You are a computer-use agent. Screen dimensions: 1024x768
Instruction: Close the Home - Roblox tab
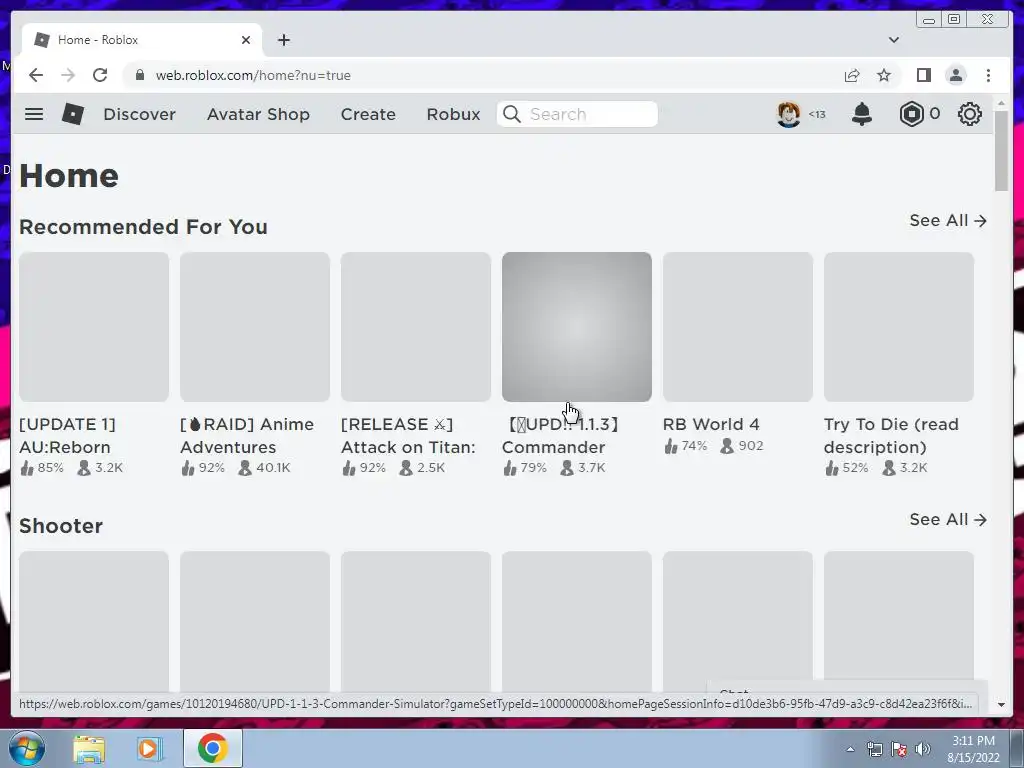tap(246, 40)
